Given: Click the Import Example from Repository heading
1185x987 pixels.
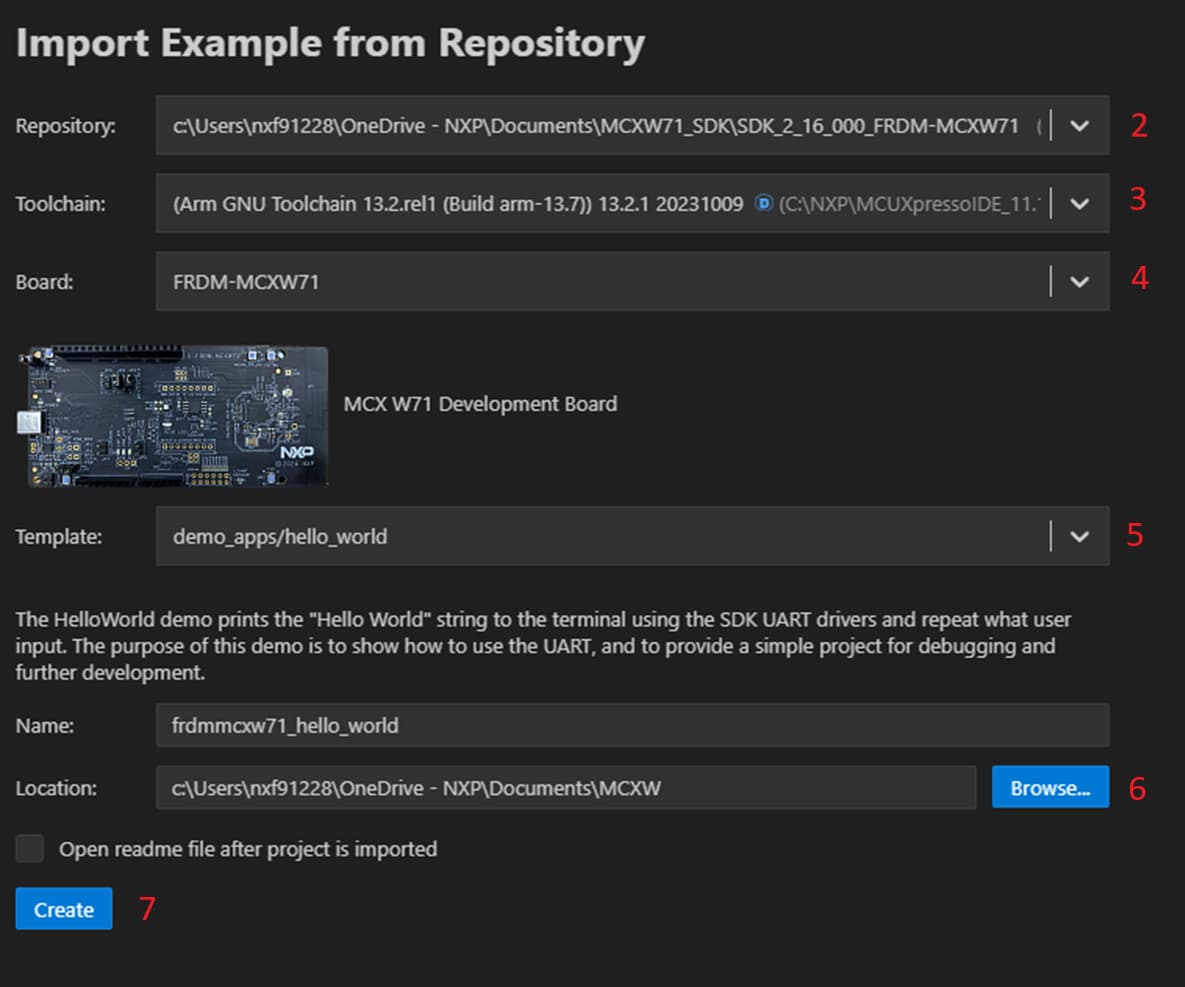Looking at the screenshot, I should pos(330,44).
